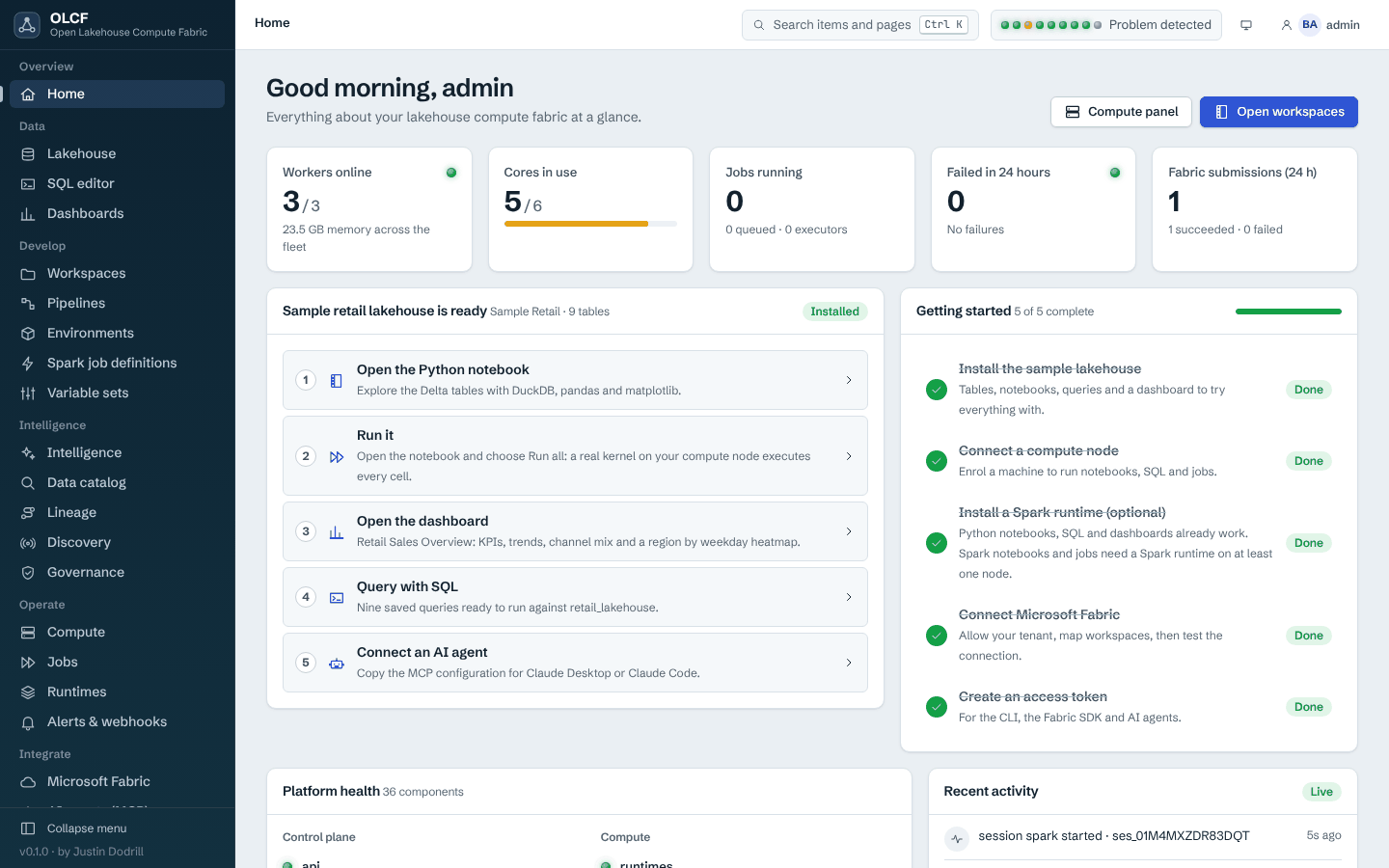Expand the Connect an AI agent step
This screenshot has width=1389, height=868.
pos(575,663)
